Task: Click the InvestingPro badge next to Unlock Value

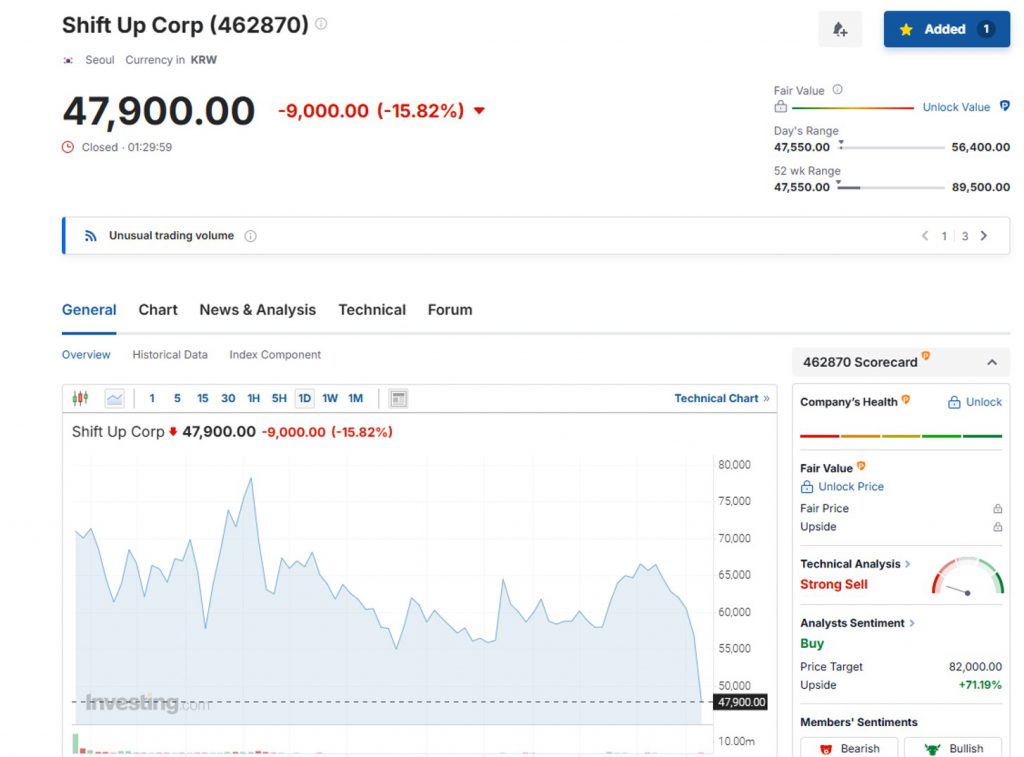Action: [1004, 106]
